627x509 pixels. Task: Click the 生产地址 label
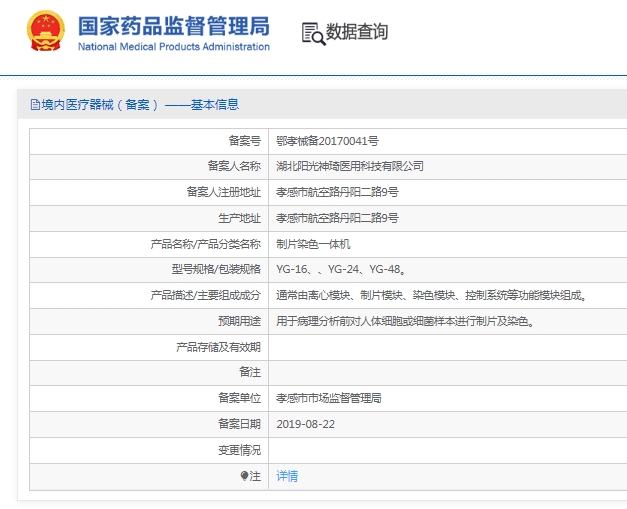pyautogui.click(x=239, y=218)
